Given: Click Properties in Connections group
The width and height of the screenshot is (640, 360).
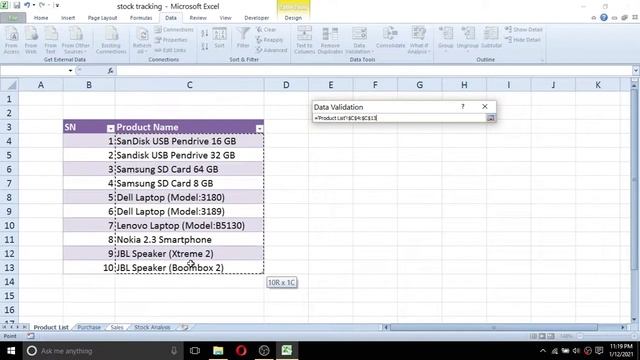Looking at the screenshot, I should click(x=171, y=40).
